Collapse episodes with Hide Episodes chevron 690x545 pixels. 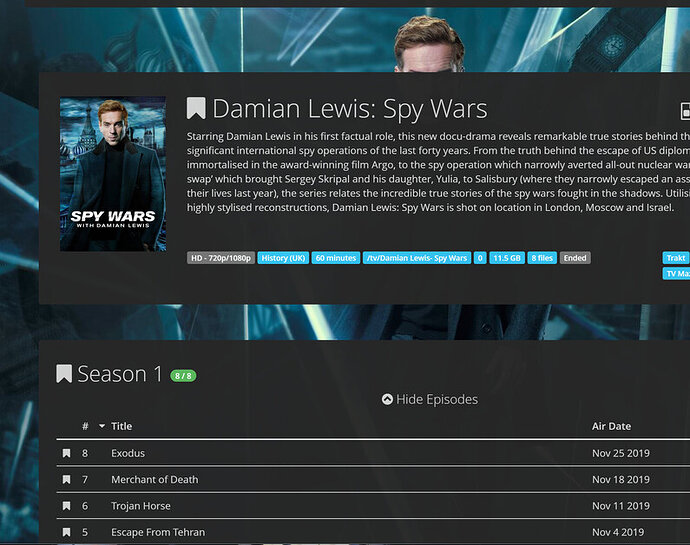387,399
